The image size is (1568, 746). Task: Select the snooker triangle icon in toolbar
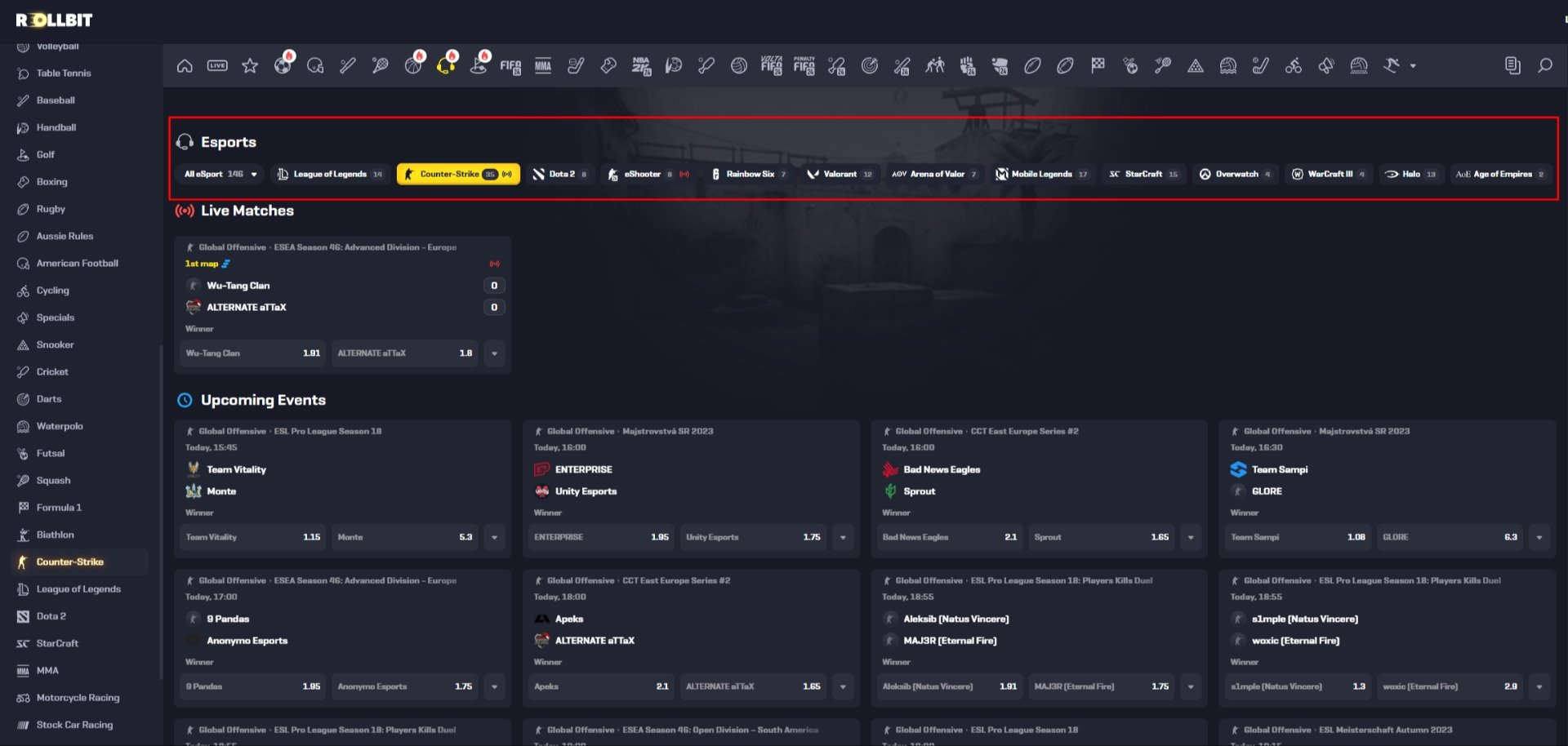pos(1196,65)
